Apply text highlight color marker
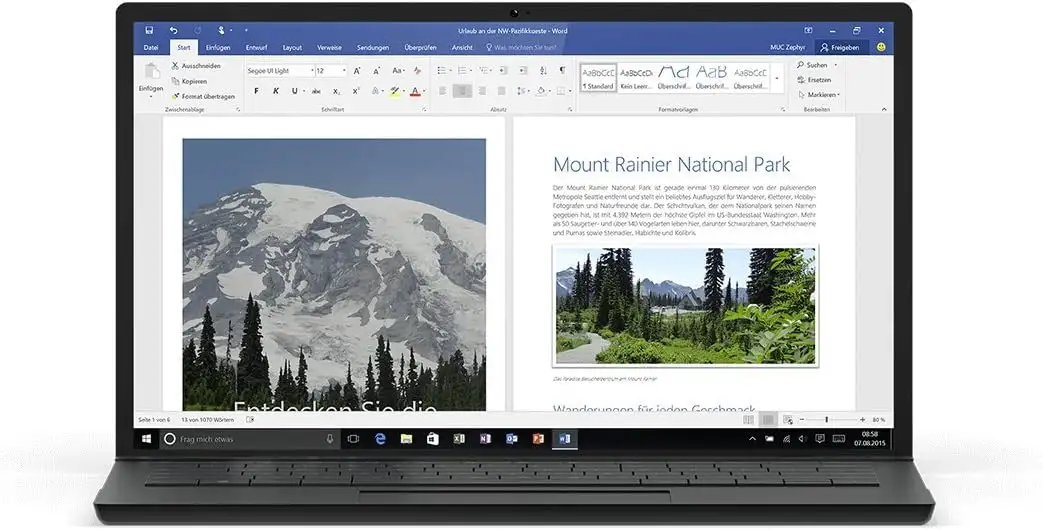1043x530 pixels. click(x=395, y=91)
